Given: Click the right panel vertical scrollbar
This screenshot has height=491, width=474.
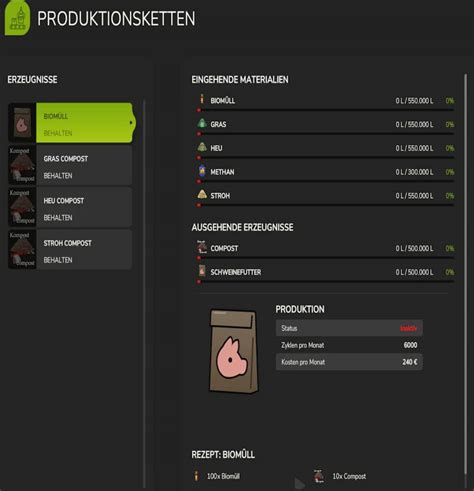Looking at the screenshot, I should [x=466, y=275].
